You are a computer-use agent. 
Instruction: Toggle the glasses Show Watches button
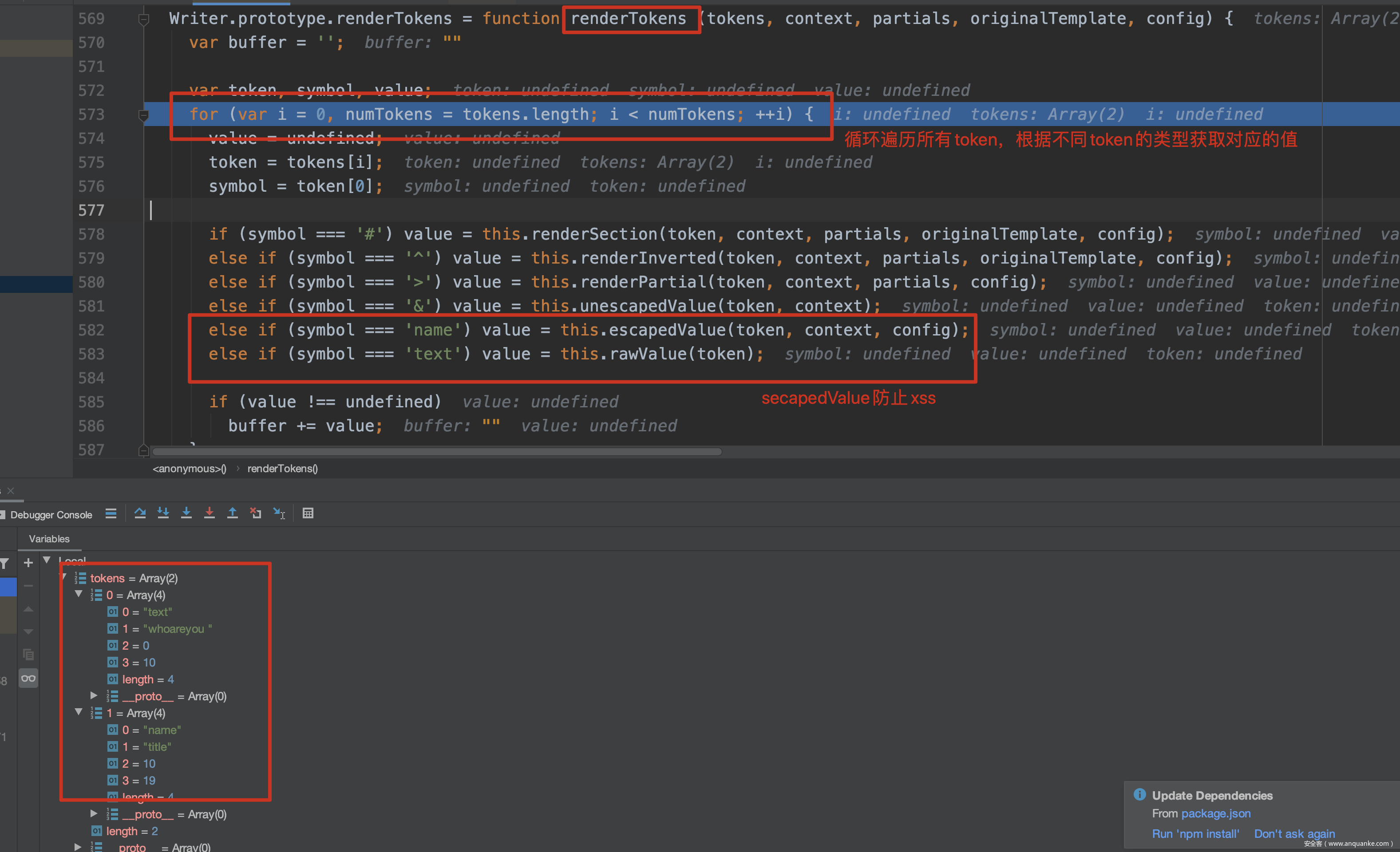coord(28,678)
